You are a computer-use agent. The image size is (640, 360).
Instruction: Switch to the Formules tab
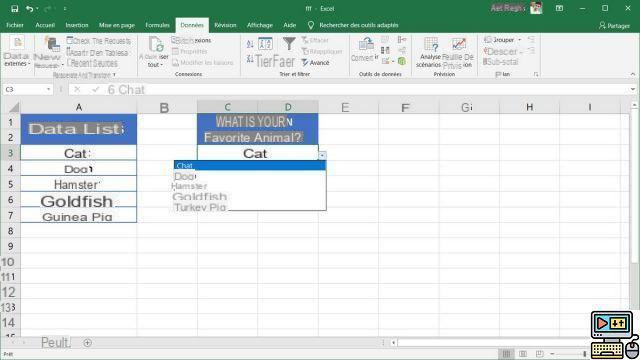click(157, 25)
